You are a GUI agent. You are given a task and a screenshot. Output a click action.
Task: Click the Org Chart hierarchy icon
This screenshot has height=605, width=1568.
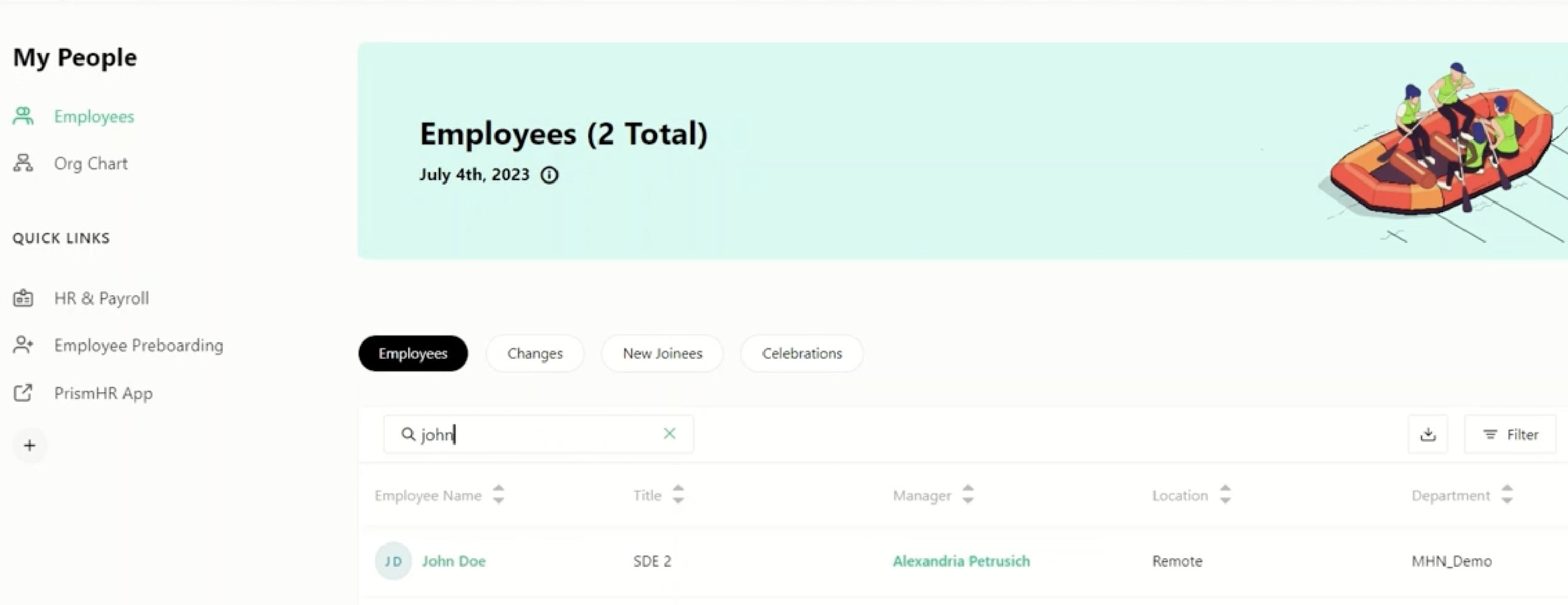point(23,163)
